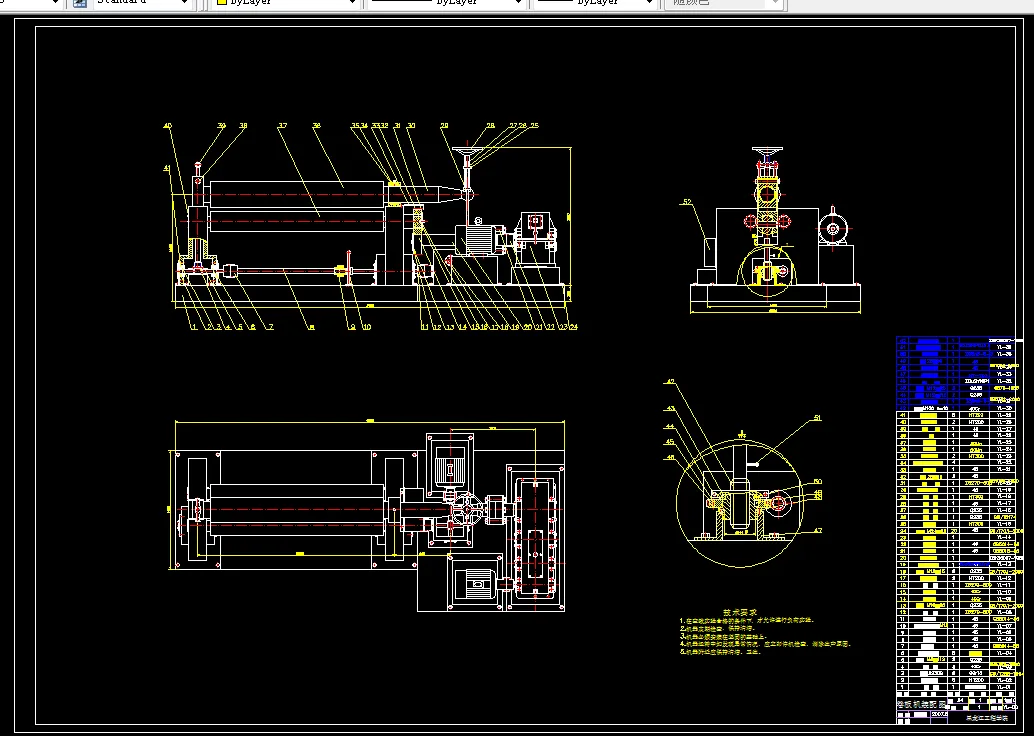Select balloon number 43 in detail view
This screenshot has height=736, width=1034.
pos(671,409)
